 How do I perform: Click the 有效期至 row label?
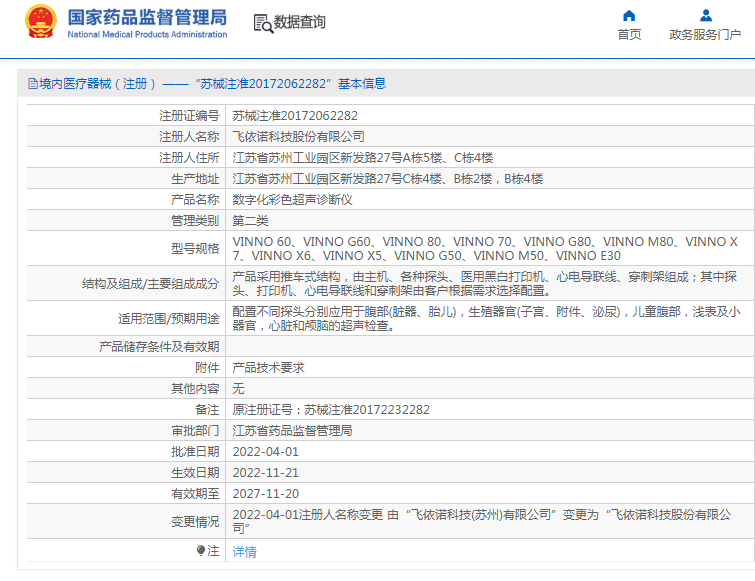tap(195, 494)
